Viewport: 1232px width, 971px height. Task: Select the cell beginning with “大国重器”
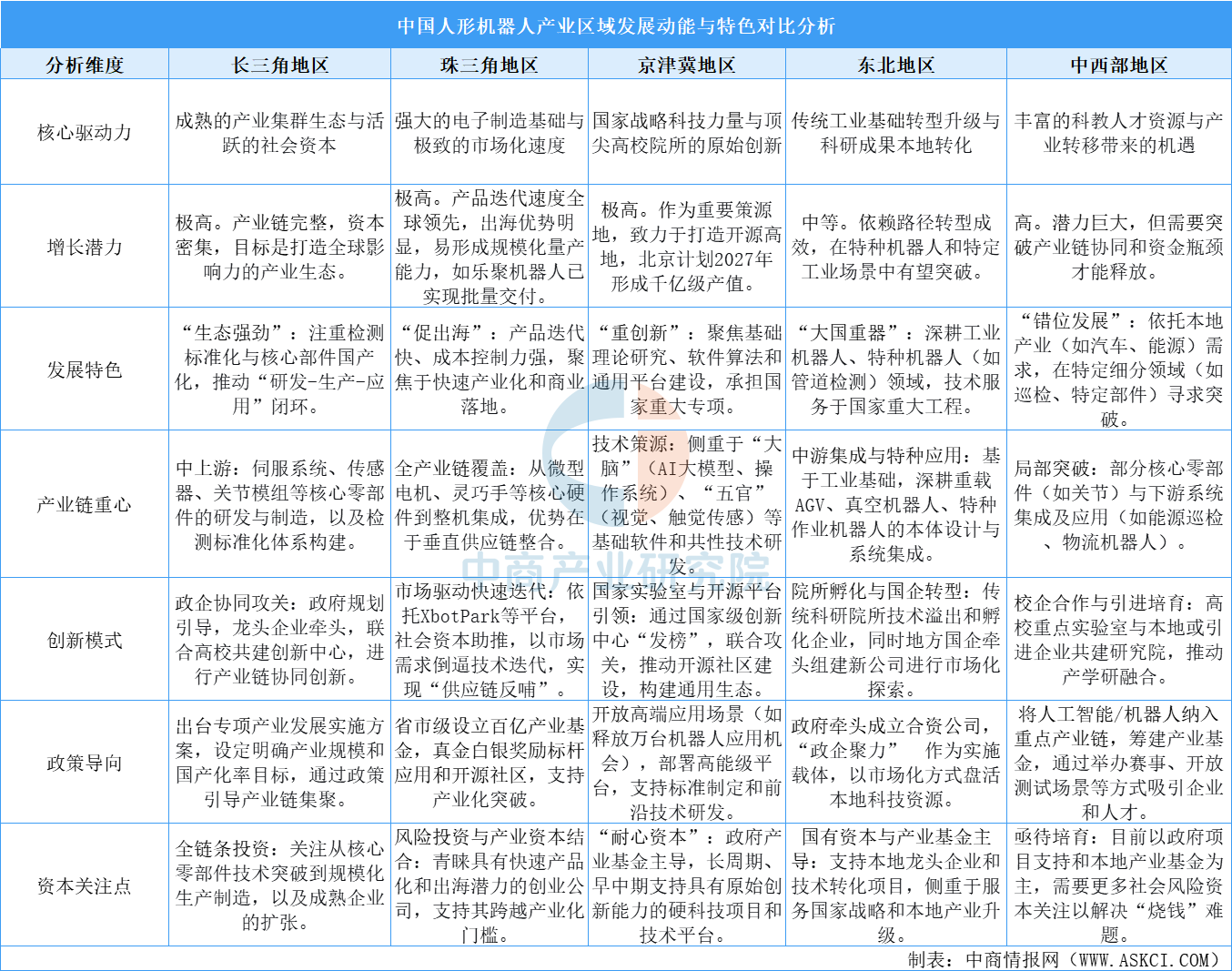(x=896, y=369)
